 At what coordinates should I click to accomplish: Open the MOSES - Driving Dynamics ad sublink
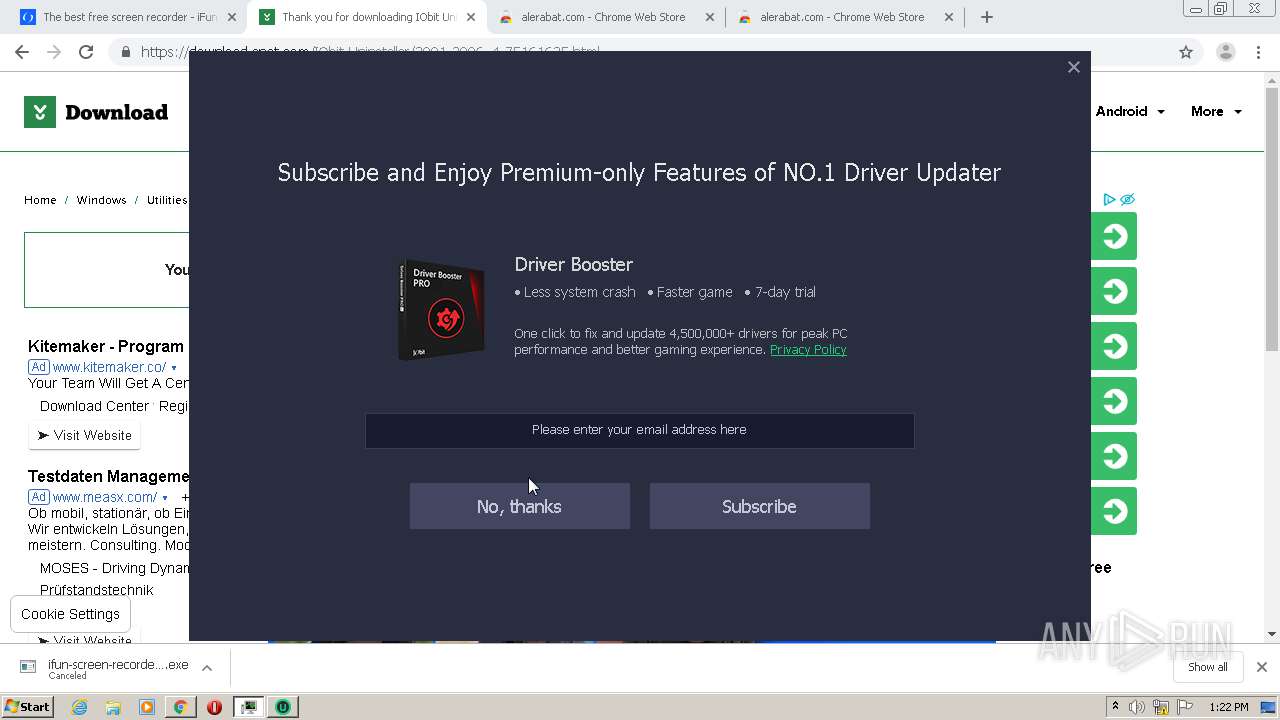(114, 568)
